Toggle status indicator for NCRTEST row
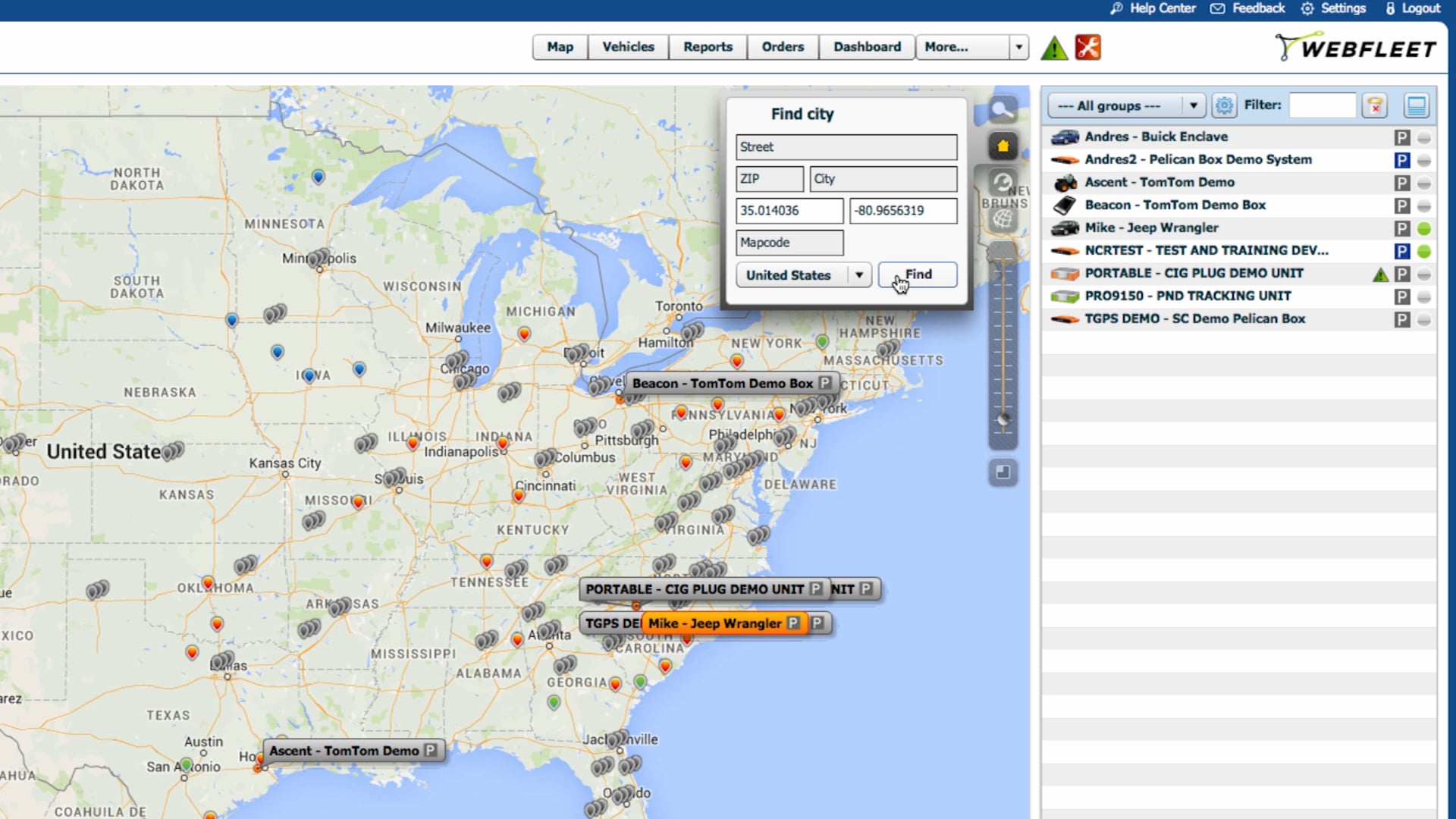The height and width of the screenshot is (819, 1456). click(x=1424, y=252)
